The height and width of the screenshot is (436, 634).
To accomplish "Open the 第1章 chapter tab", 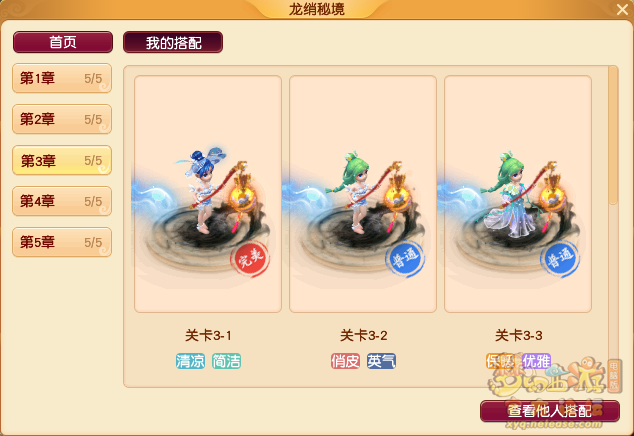I will [x=62, y=78].
